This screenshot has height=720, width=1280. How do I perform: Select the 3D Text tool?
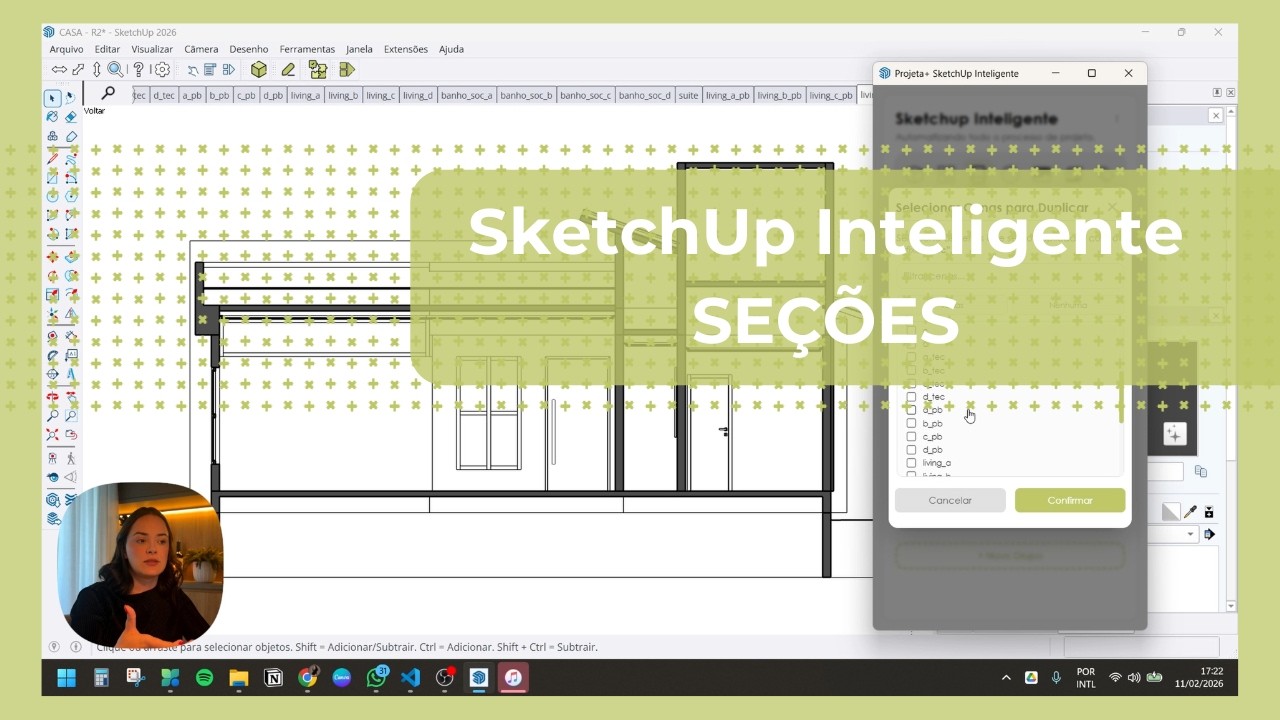71,374
